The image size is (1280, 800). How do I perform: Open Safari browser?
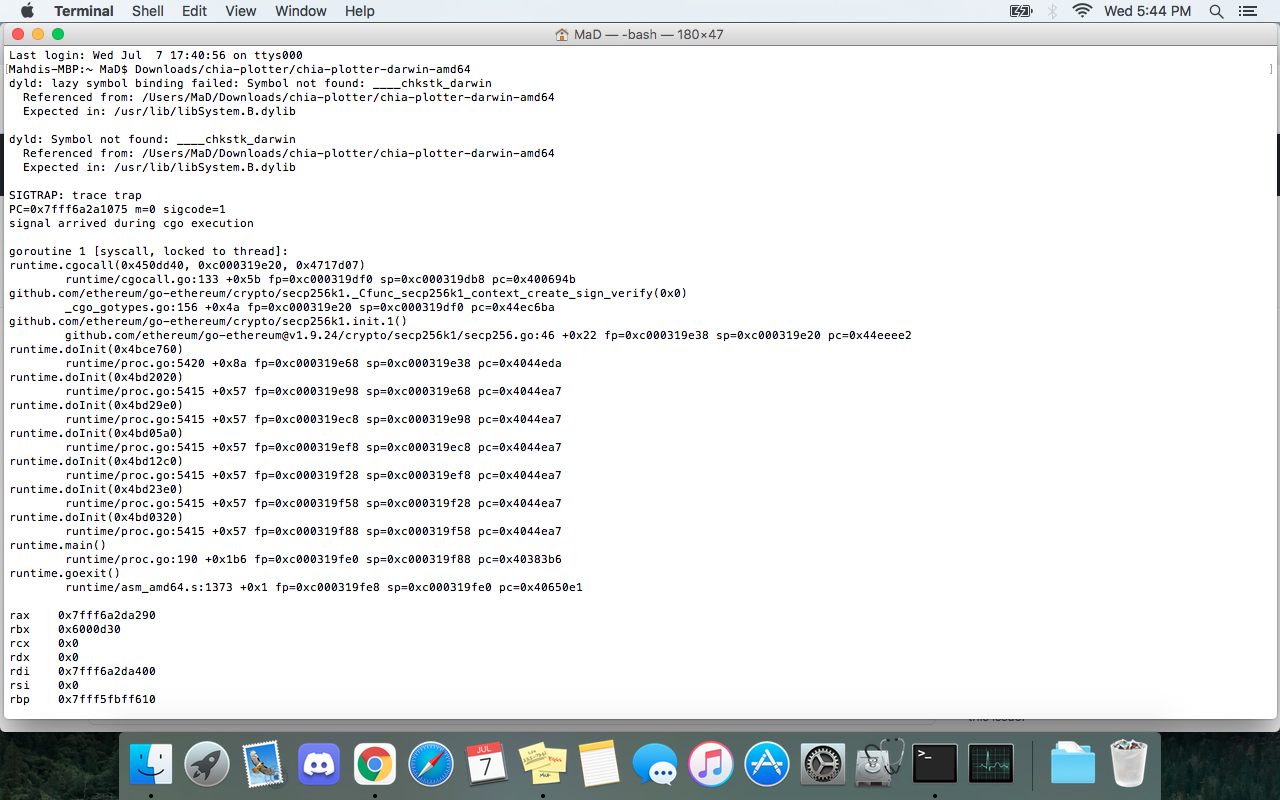coord(430,763)
